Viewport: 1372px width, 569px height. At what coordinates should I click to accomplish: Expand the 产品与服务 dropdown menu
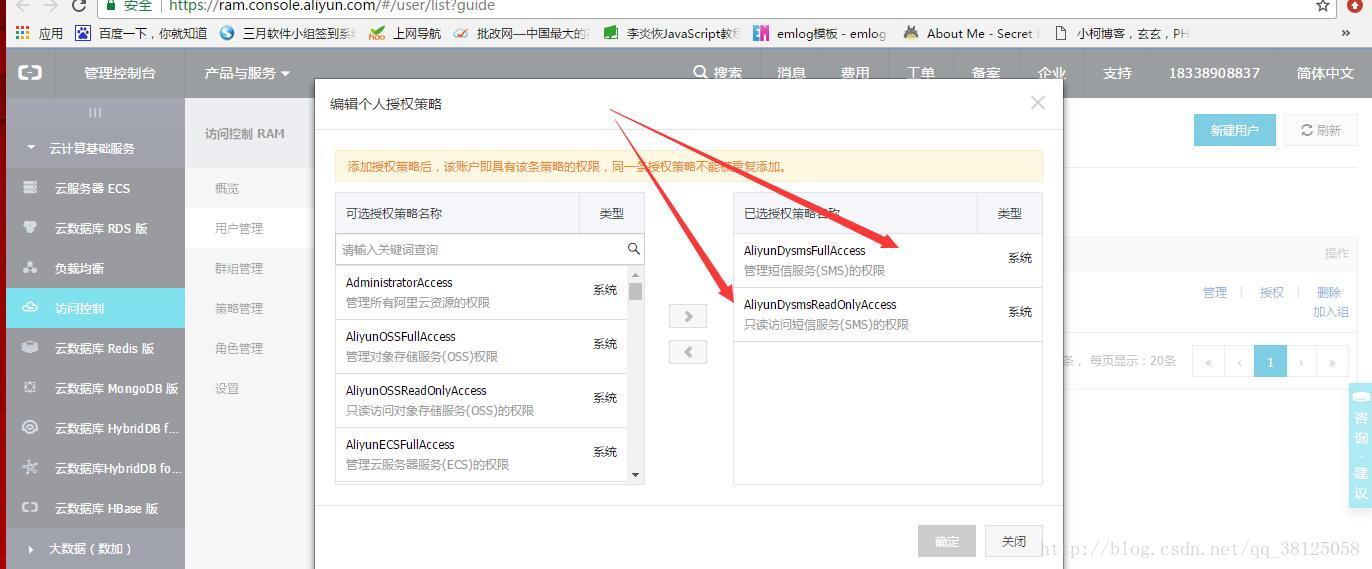click(246, 73)
